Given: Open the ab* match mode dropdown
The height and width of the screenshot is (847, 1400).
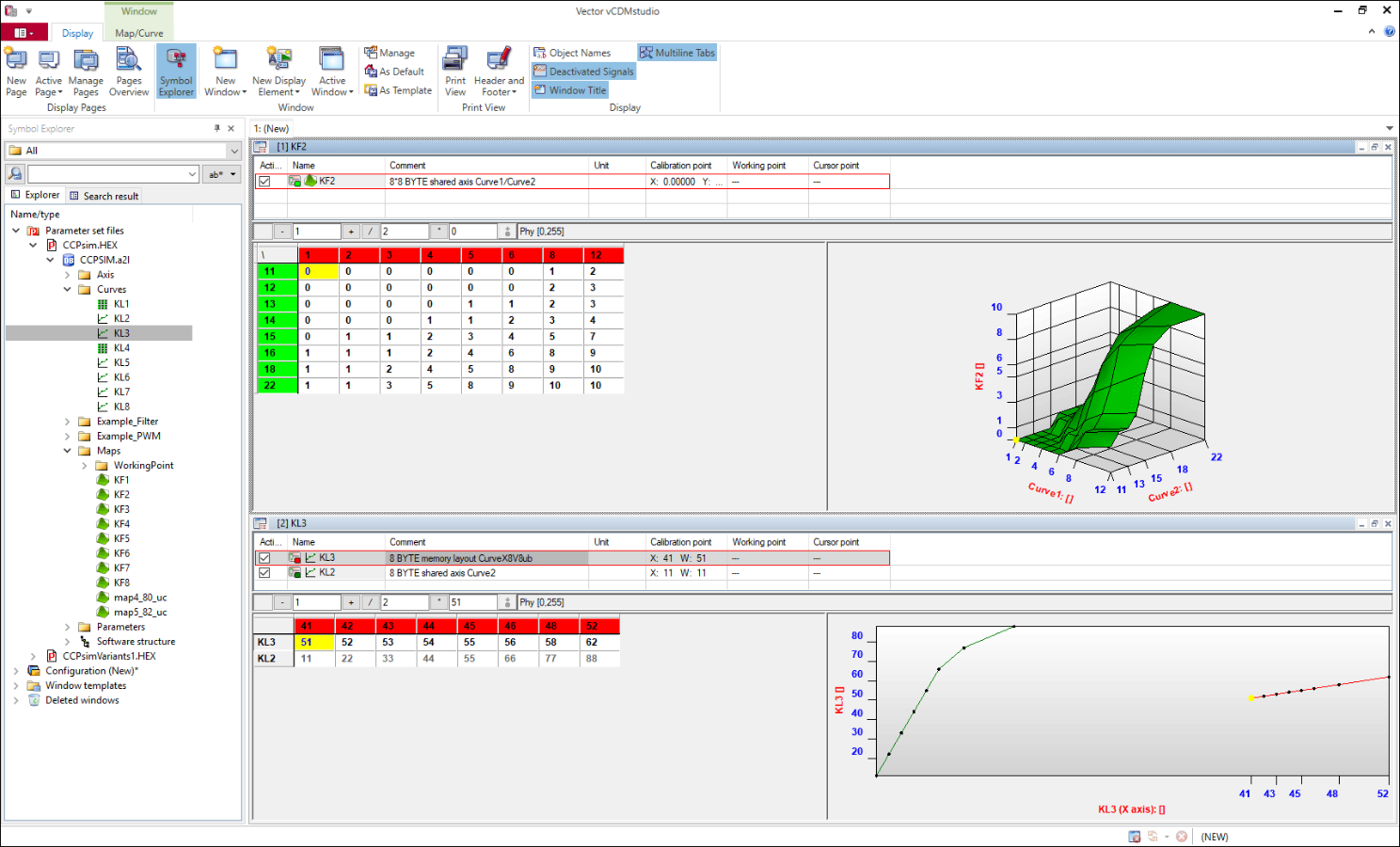Looking at the screenshot, I should [x=222, y=174].
